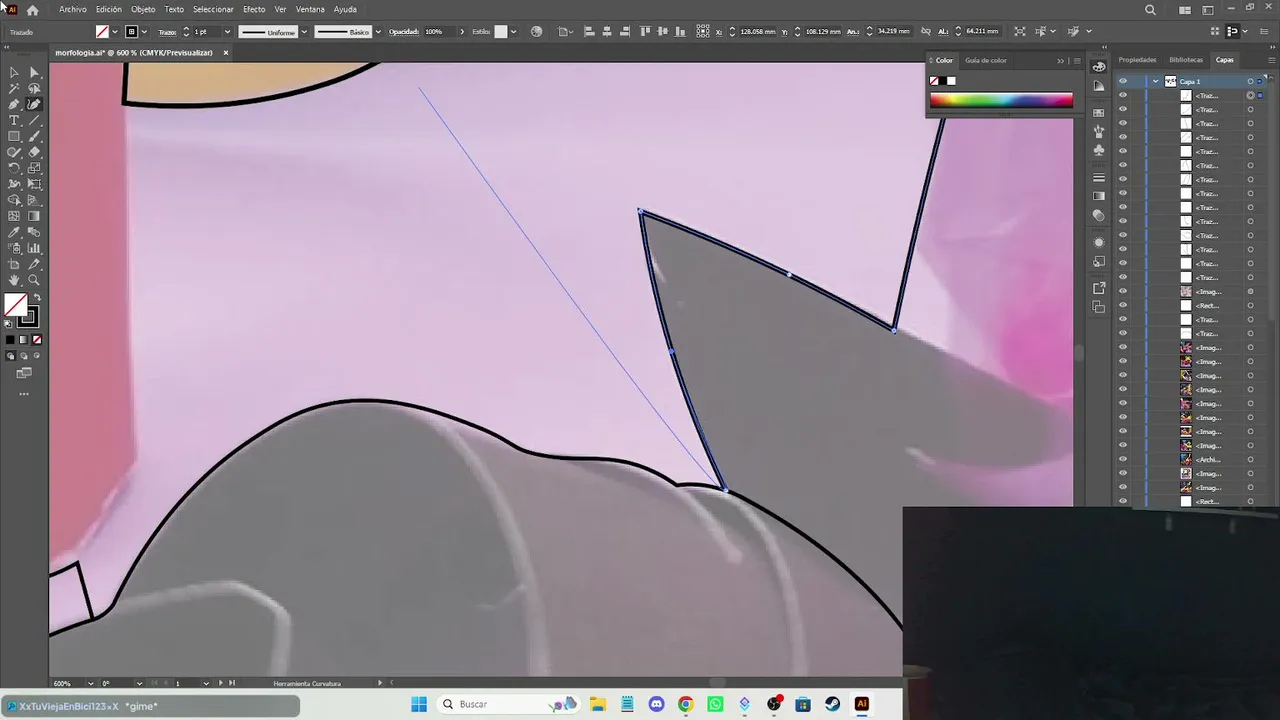Choose the Line Segment tool
This screenshot has width=1280, height=720.
click(x=34, y=120)
